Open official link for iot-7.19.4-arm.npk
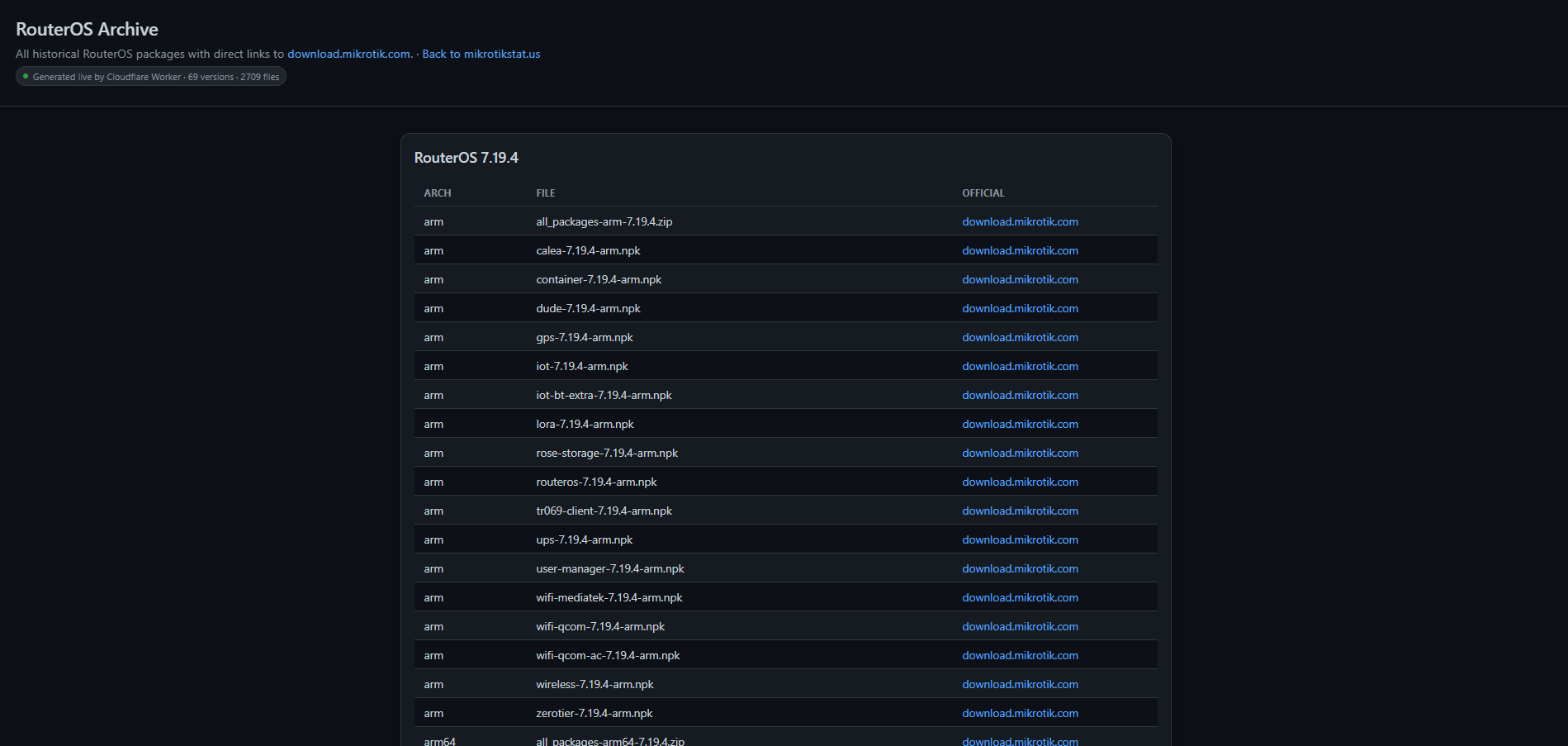The image size is (1568, 746). [1020, 366]
